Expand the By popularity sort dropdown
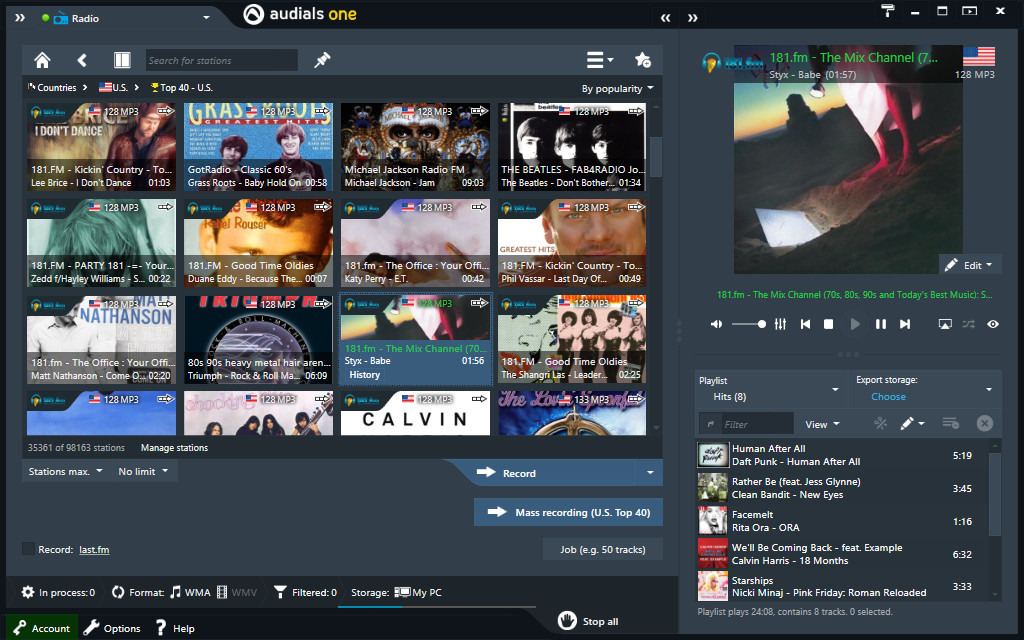Image resolution: width=1024 pixels, height=640 pixels. pos(616,88)
